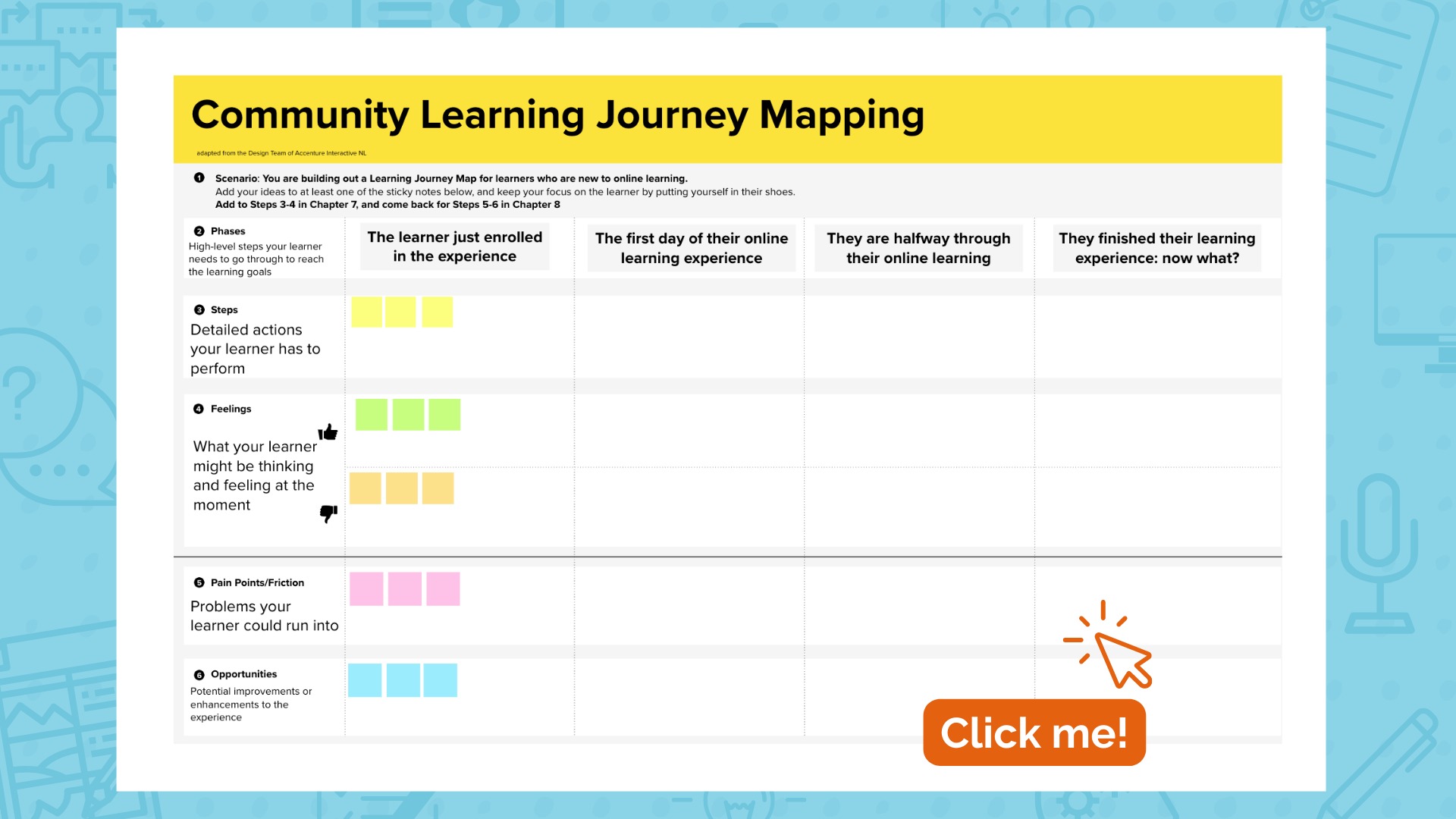Click the thumbs down icon in Feelings row

pos(329,514)
